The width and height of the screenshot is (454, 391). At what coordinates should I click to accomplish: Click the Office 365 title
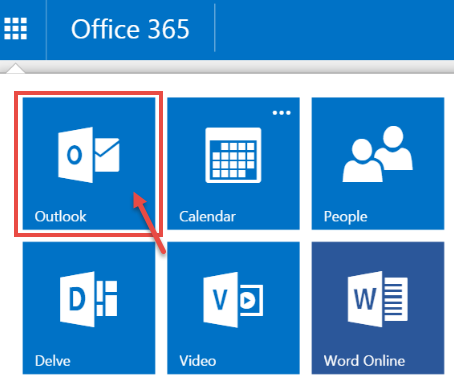point(130,29)
